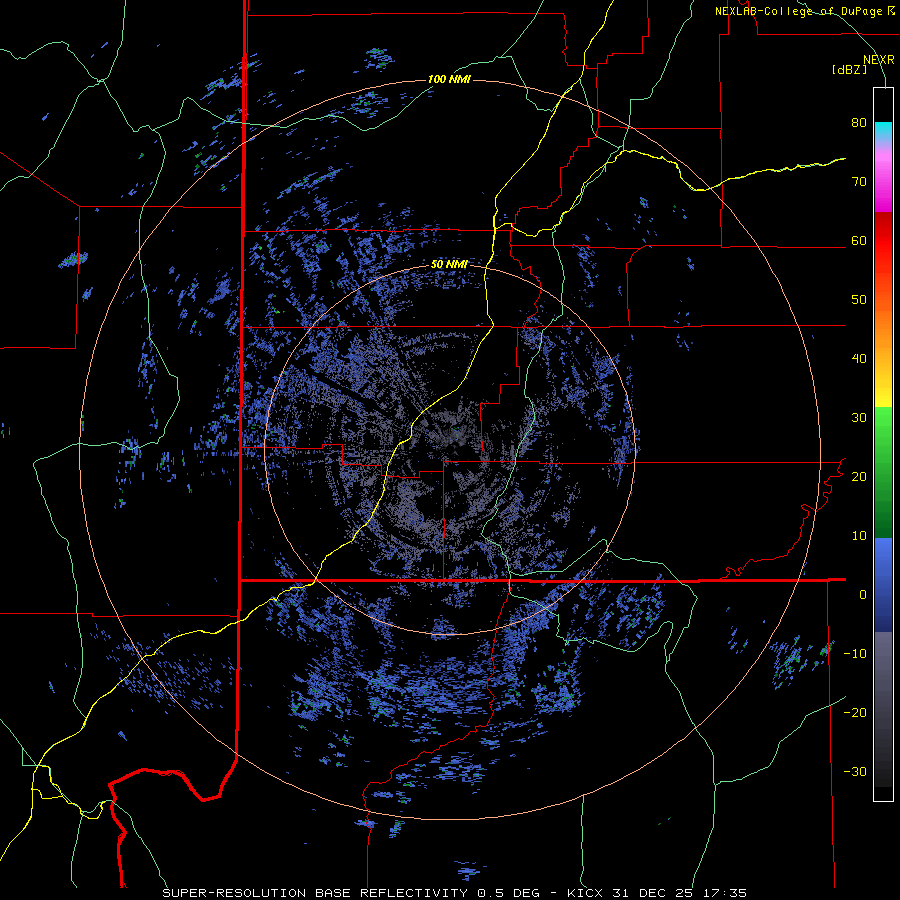Screen dimensions: 900x900
Task: Click the NEXR label above the legend
Action: tap(878, 60)
